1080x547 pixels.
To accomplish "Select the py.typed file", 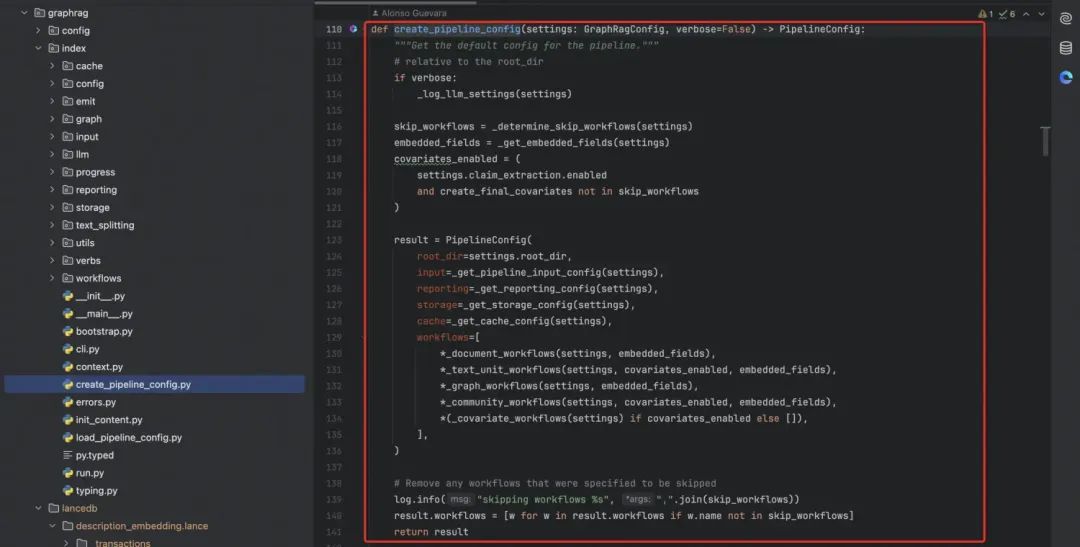I will [x=94, y=455].
